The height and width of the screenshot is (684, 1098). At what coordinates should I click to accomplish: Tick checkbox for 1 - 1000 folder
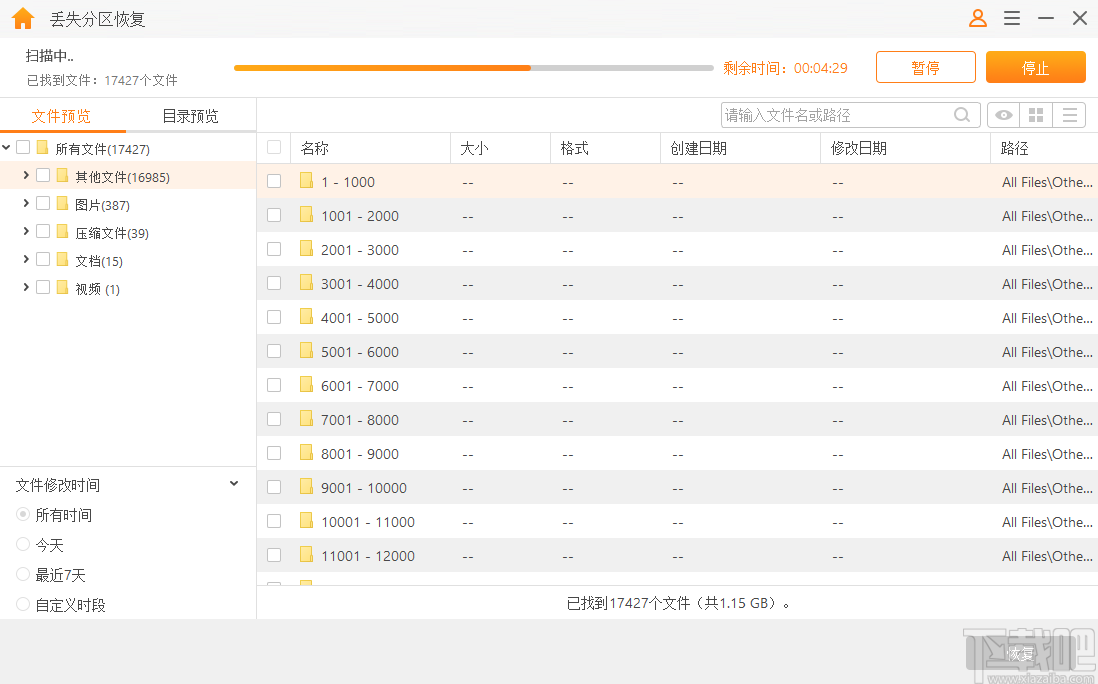(274, 181)
